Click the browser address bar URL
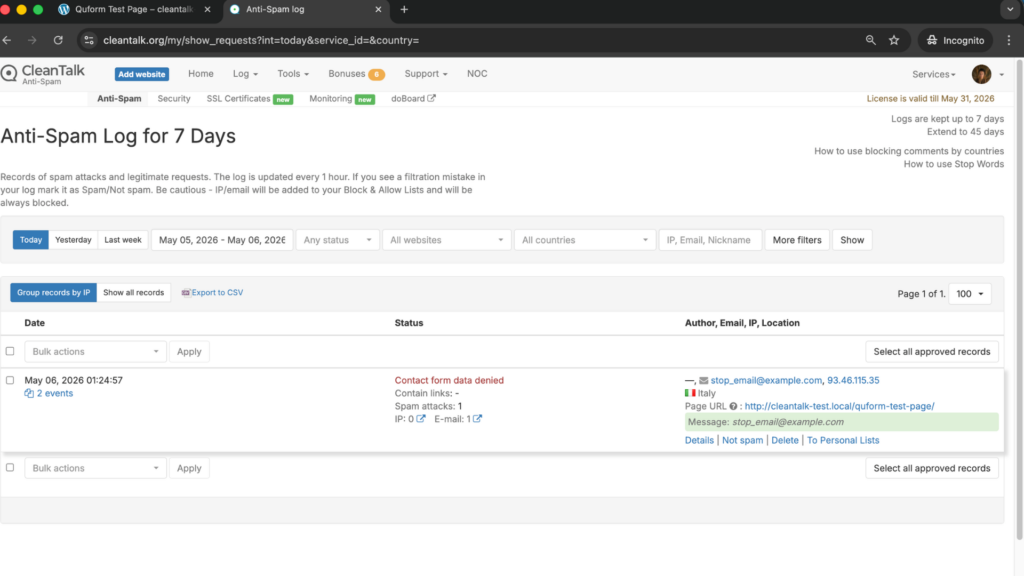This screenshot has height=576, width=1024. coord(261,40)
